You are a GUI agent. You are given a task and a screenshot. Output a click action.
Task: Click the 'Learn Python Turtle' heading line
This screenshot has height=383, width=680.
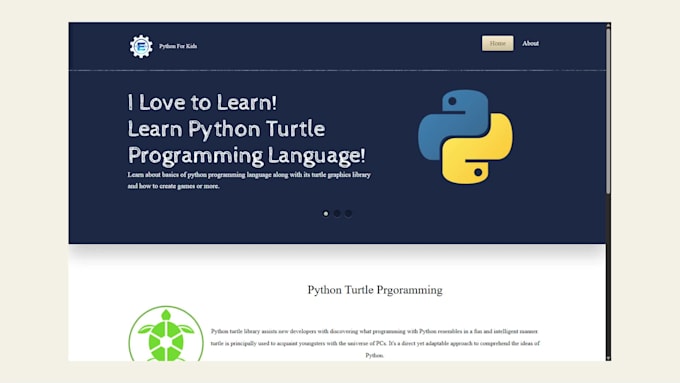pyautogui.click(x=226, y=129)
